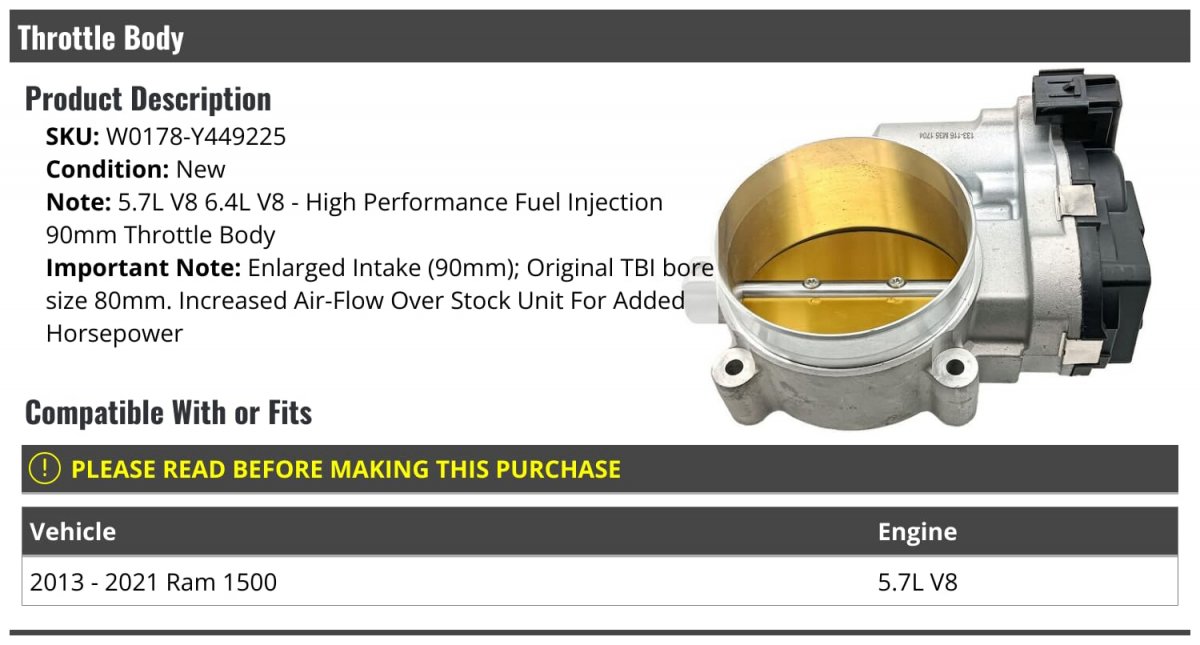Image resolution: width=1200 pixels, height=645 pixels.
Task: Click the Engine column header
Action: coord(917,531)
